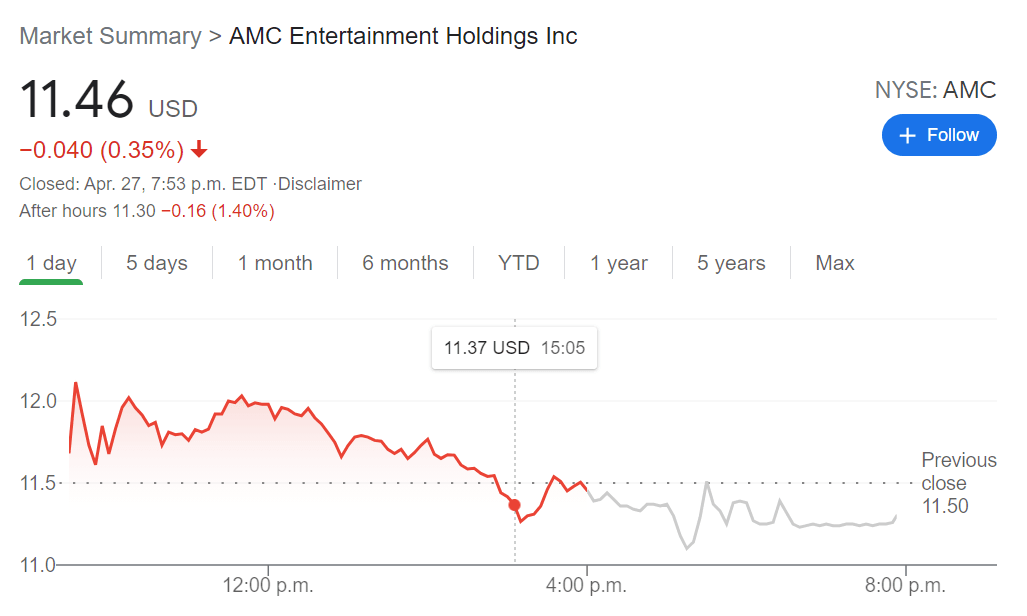Click the 8:00 p.m. axis label

click(x=905, y=585)
